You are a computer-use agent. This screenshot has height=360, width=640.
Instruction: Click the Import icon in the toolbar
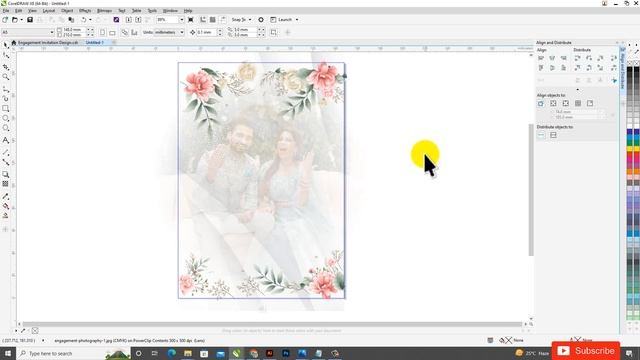click(x=129, y=20)
